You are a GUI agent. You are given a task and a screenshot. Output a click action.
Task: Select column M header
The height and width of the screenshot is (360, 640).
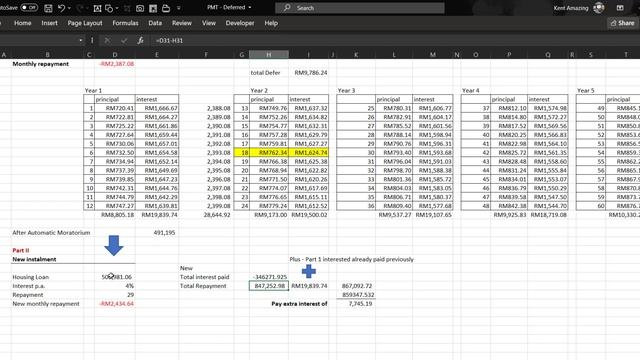point(433,54)
